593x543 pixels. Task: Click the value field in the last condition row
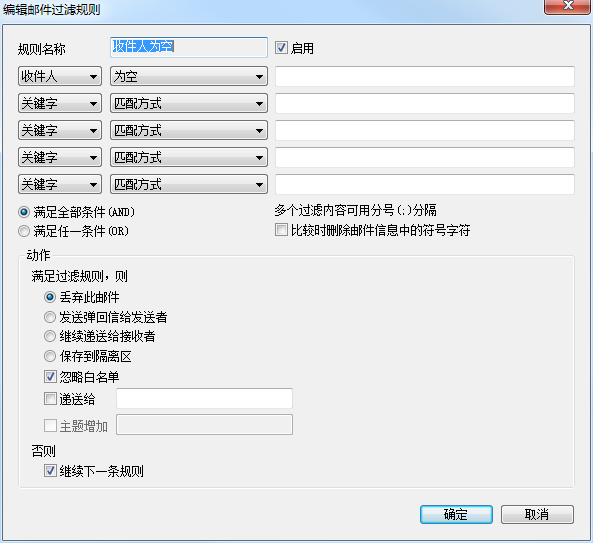pos(425,184)
